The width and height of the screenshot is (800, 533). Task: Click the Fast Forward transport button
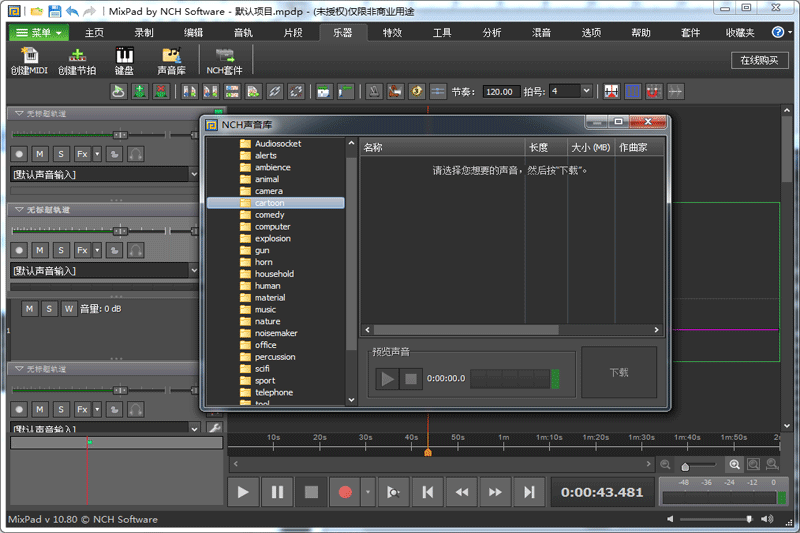tap(495, 492)
